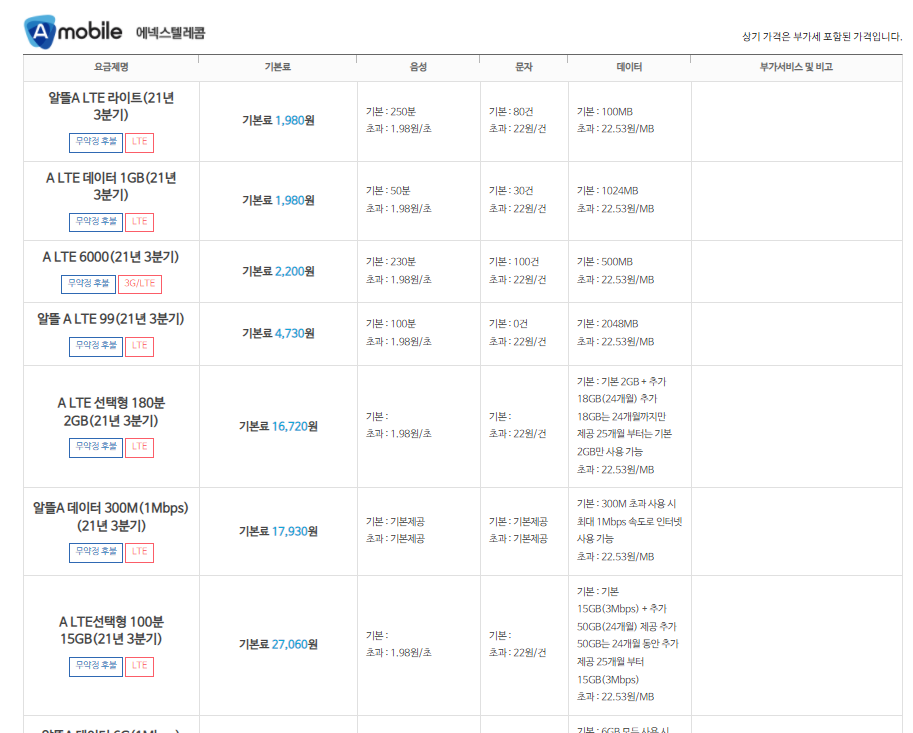
Task: Click the 기본료 1,980원 price for 알뜰A LTE 라이트
Action: (x=278, y=121)
